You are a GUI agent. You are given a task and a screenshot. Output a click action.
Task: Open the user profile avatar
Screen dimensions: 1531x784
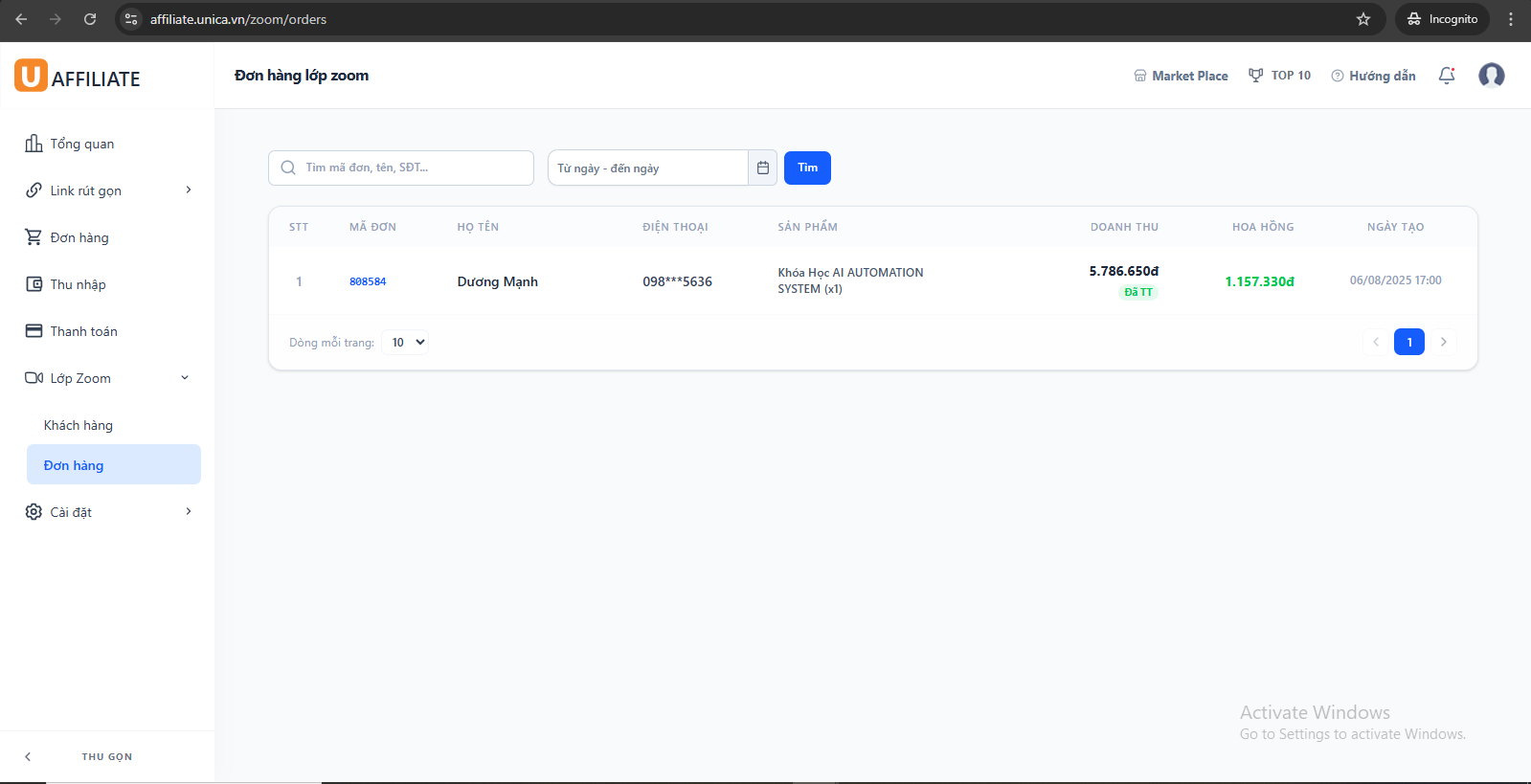1491,76
